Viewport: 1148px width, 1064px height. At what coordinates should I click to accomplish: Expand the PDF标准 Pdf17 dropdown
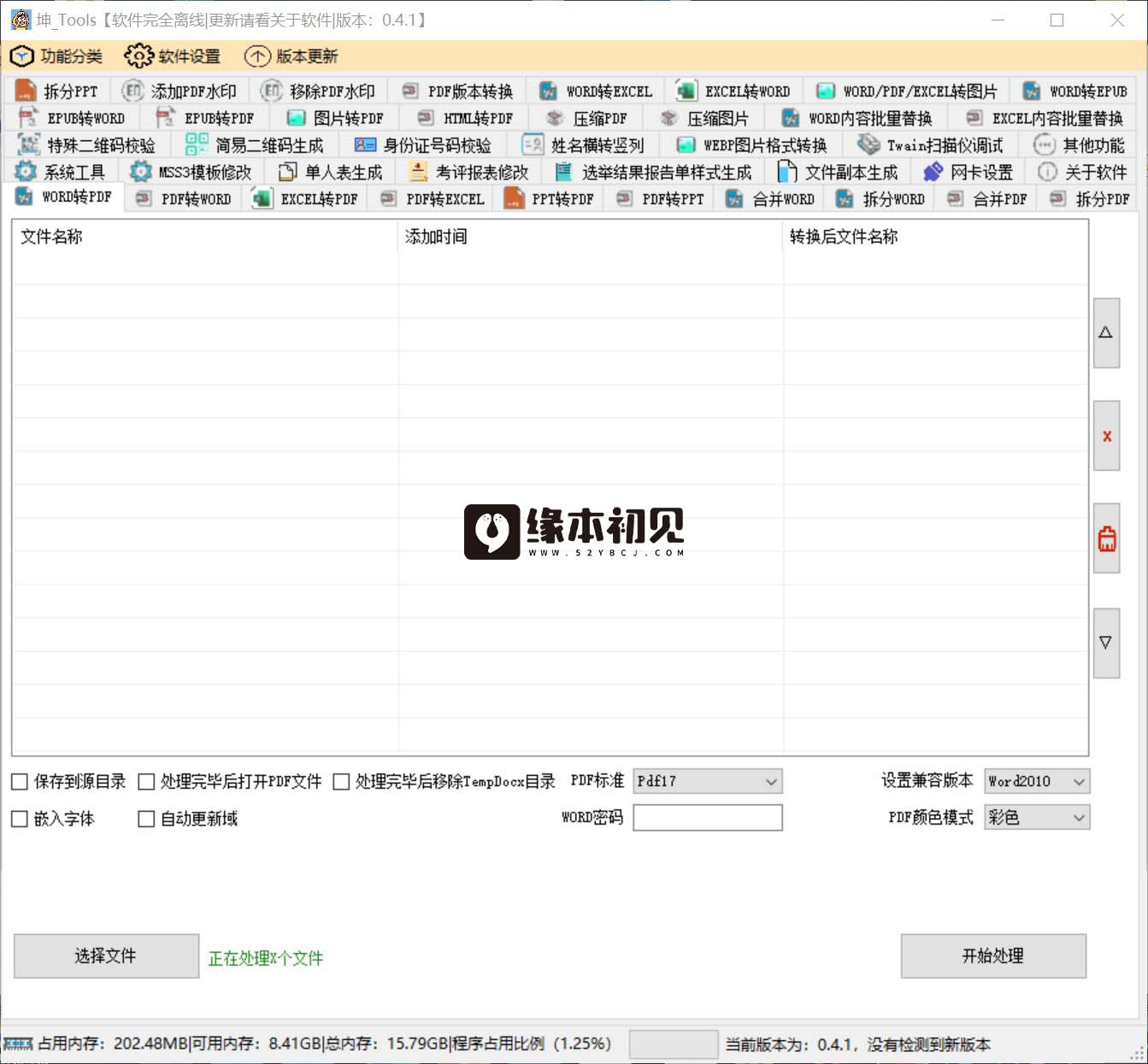click(708, 781)
